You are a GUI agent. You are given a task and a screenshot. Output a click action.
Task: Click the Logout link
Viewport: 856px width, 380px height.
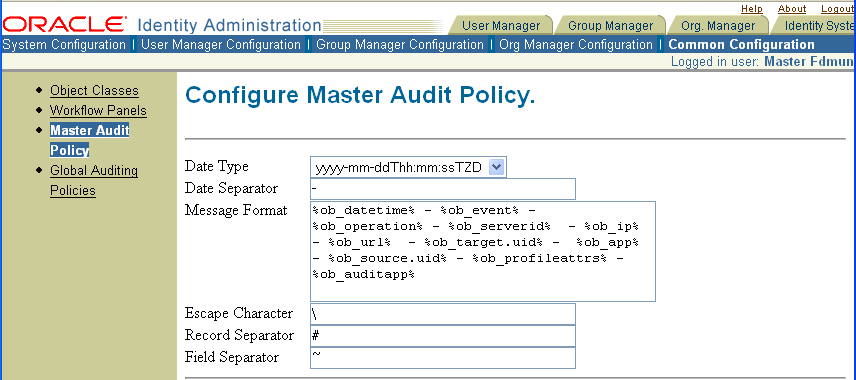(838, 9)
